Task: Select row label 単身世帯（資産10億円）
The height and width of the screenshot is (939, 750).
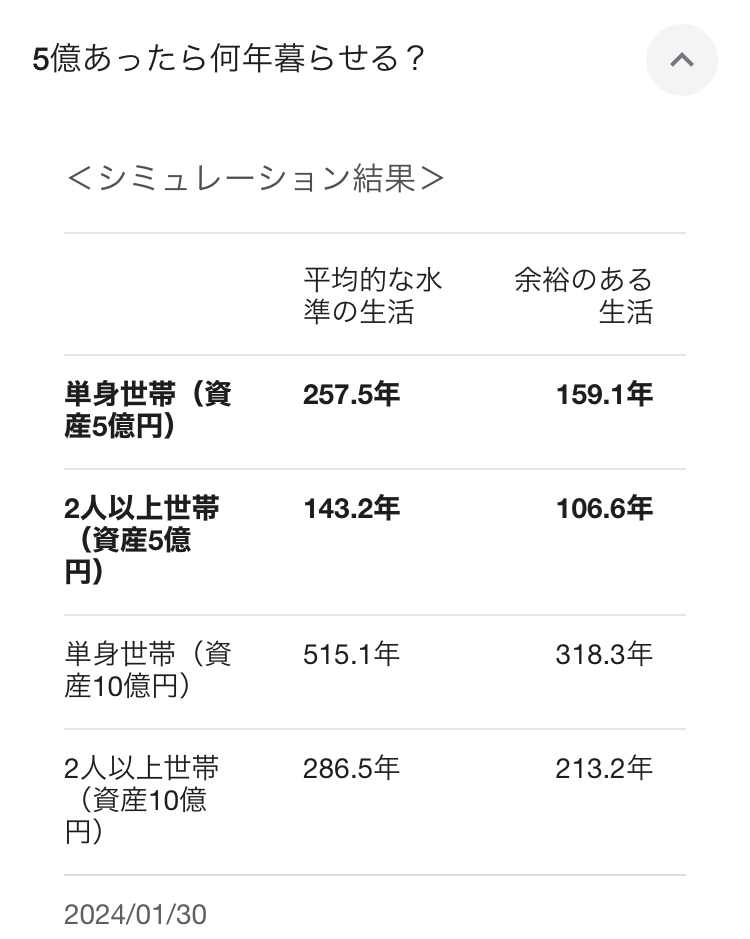Action: [148, 671]
